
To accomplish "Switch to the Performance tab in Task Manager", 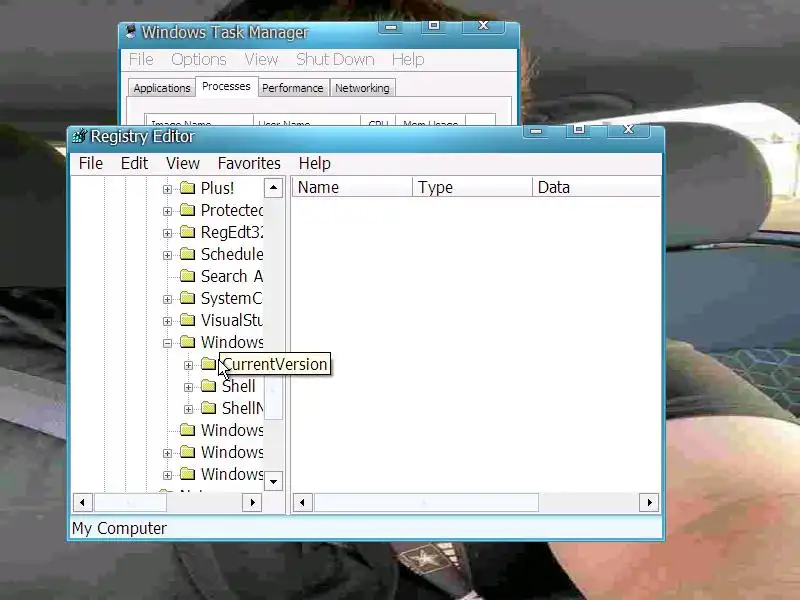I will (292, 88).
